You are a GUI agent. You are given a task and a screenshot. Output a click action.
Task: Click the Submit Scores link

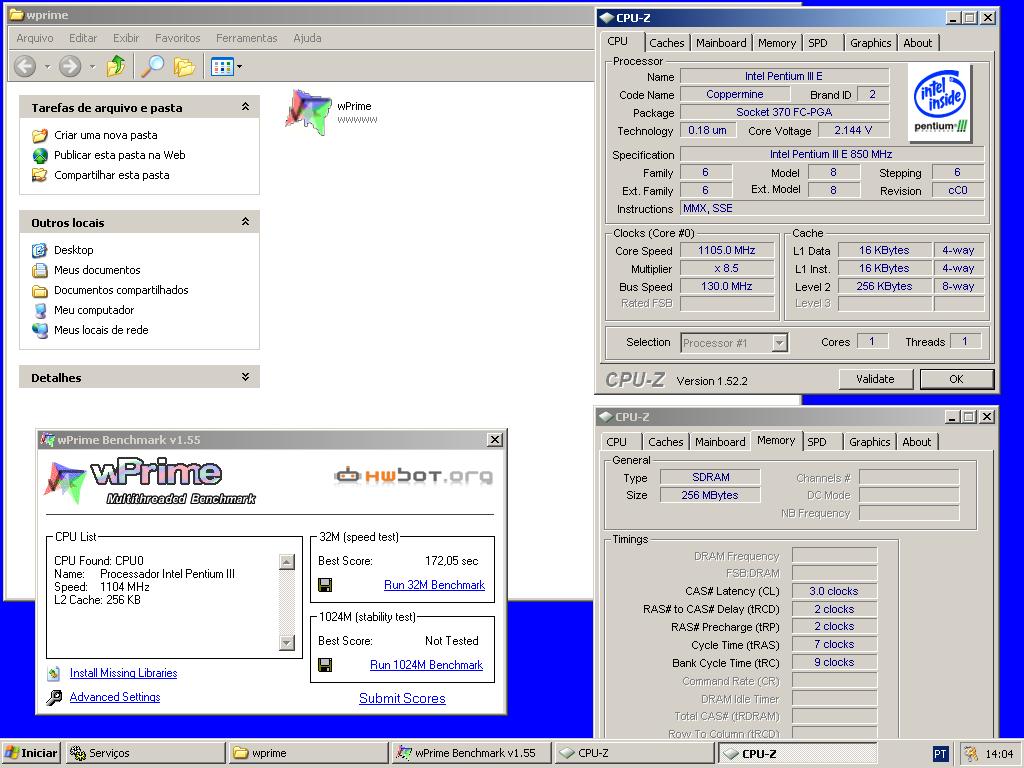pos(402,698)
